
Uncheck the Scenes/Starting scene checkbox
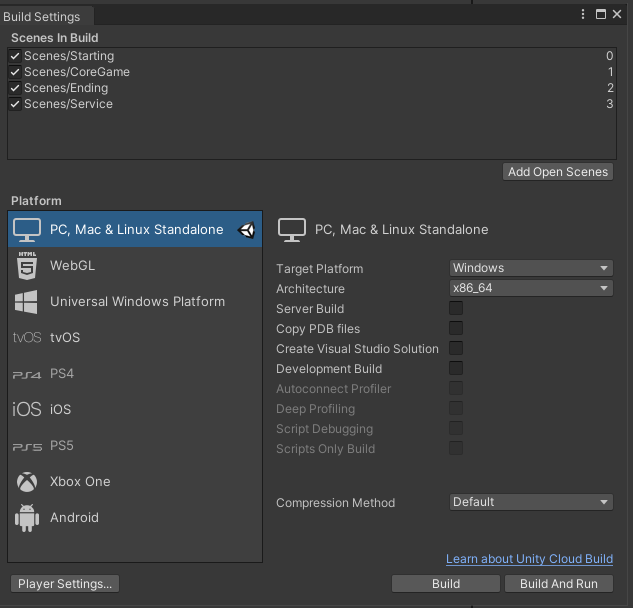coord(15,56)
